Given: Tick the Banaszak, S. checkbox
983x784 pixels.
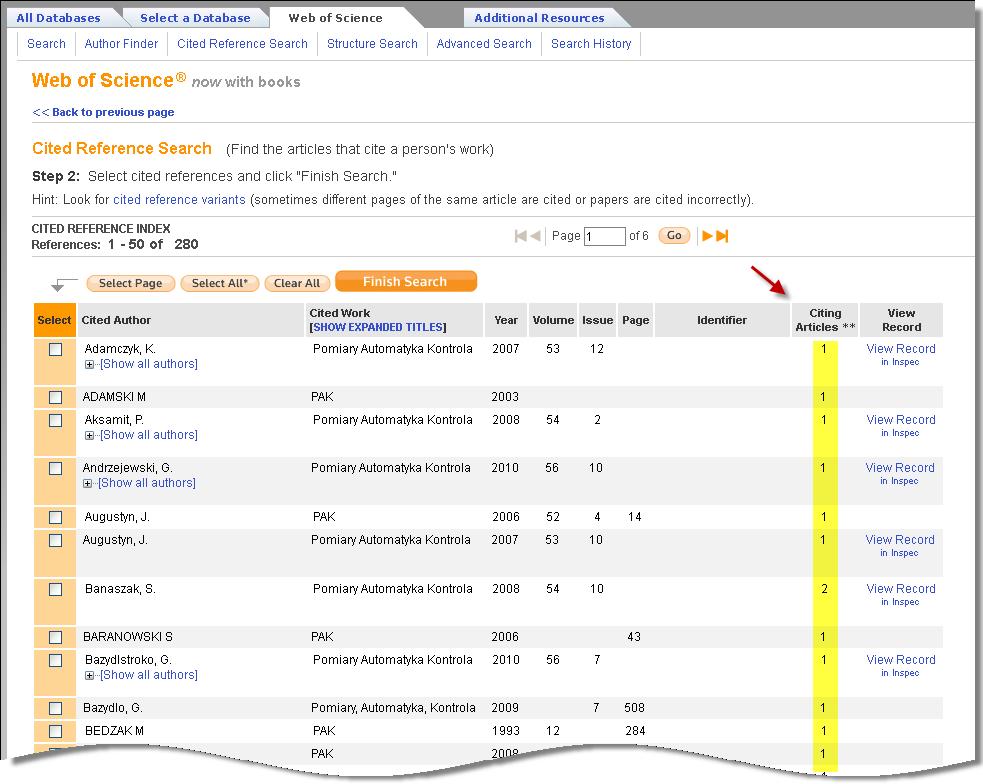Looking at the screenshot, I should pos(55,589).
